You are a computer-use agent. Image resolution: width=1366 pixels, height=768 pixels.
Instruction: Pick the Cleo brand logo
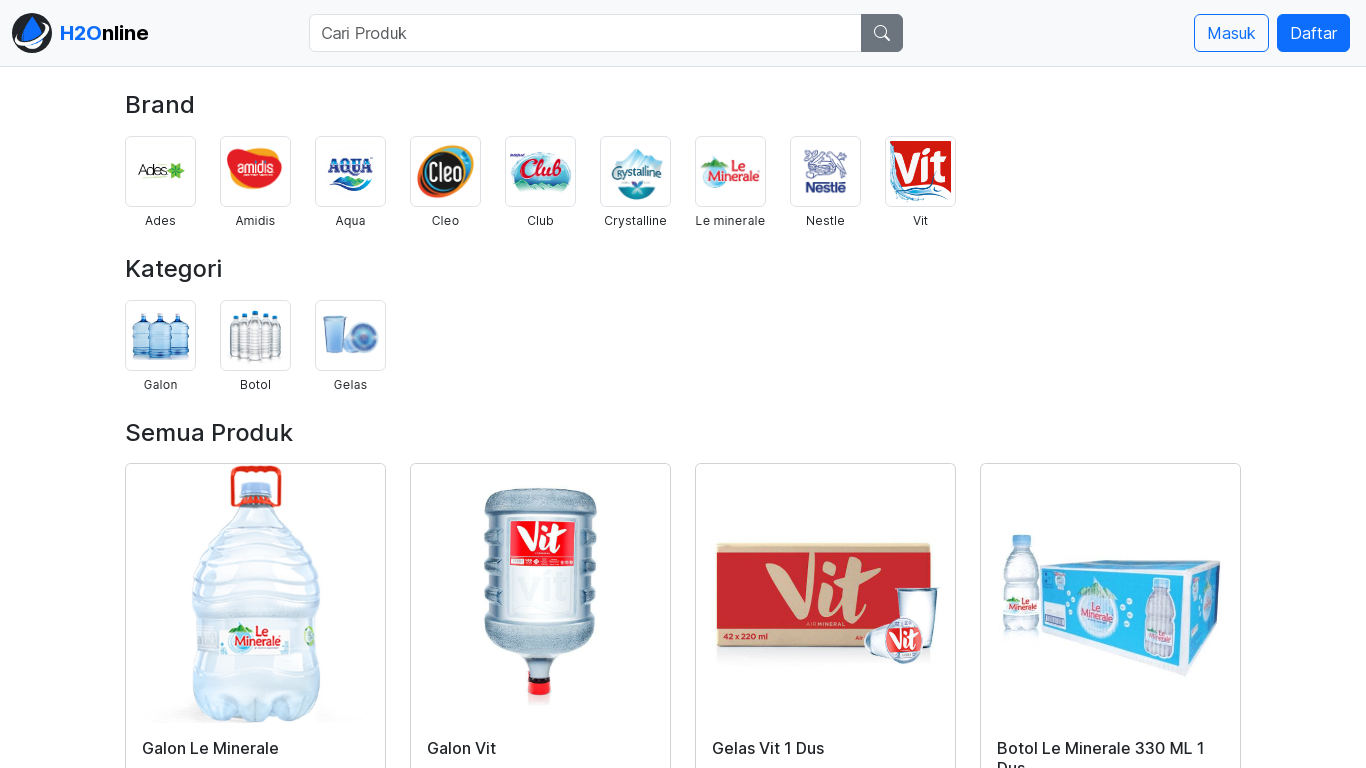445,171
